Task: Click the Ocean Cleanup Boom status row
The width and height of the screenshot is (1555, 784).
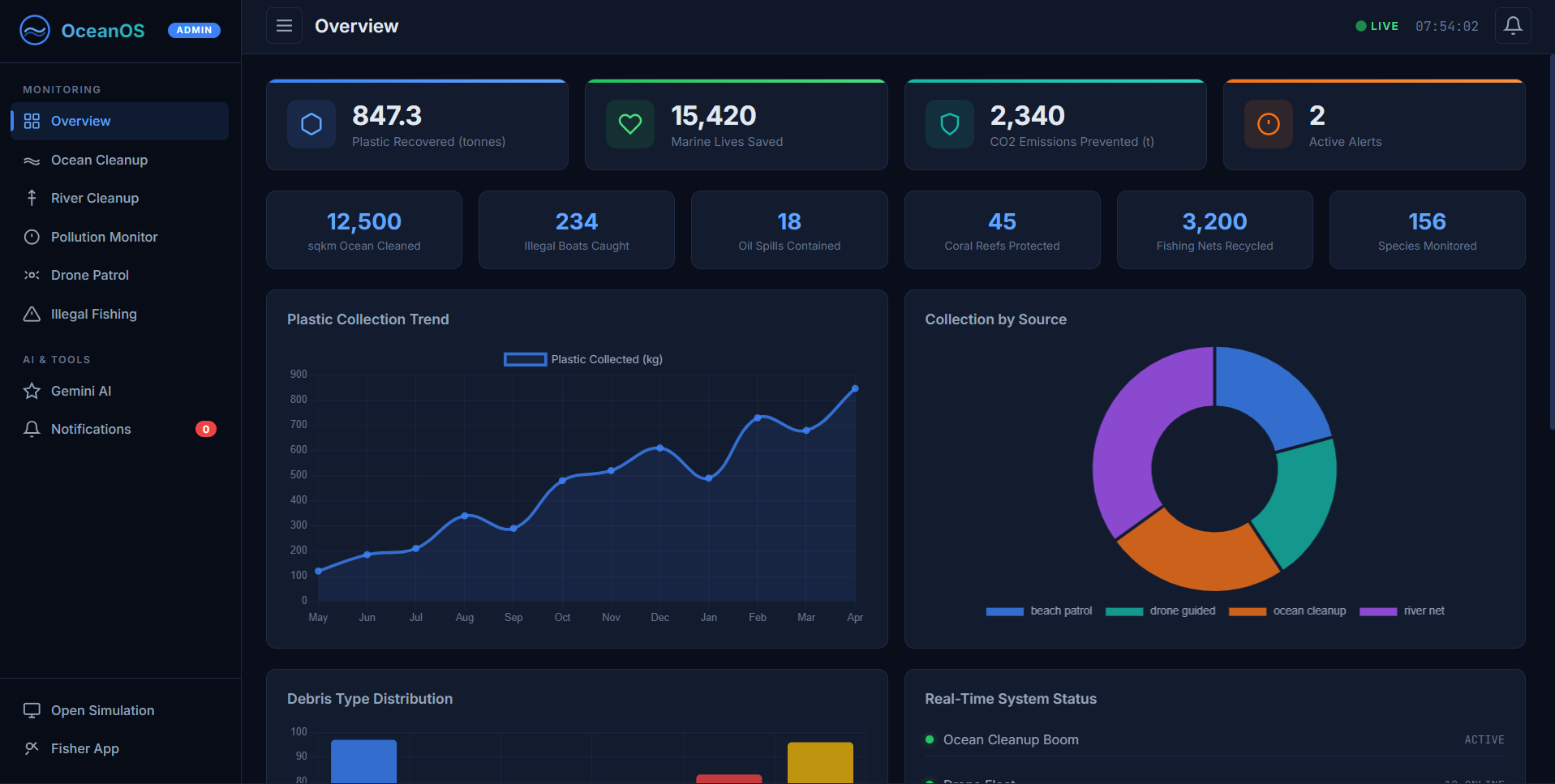Action: click(x=1214, y=739)
